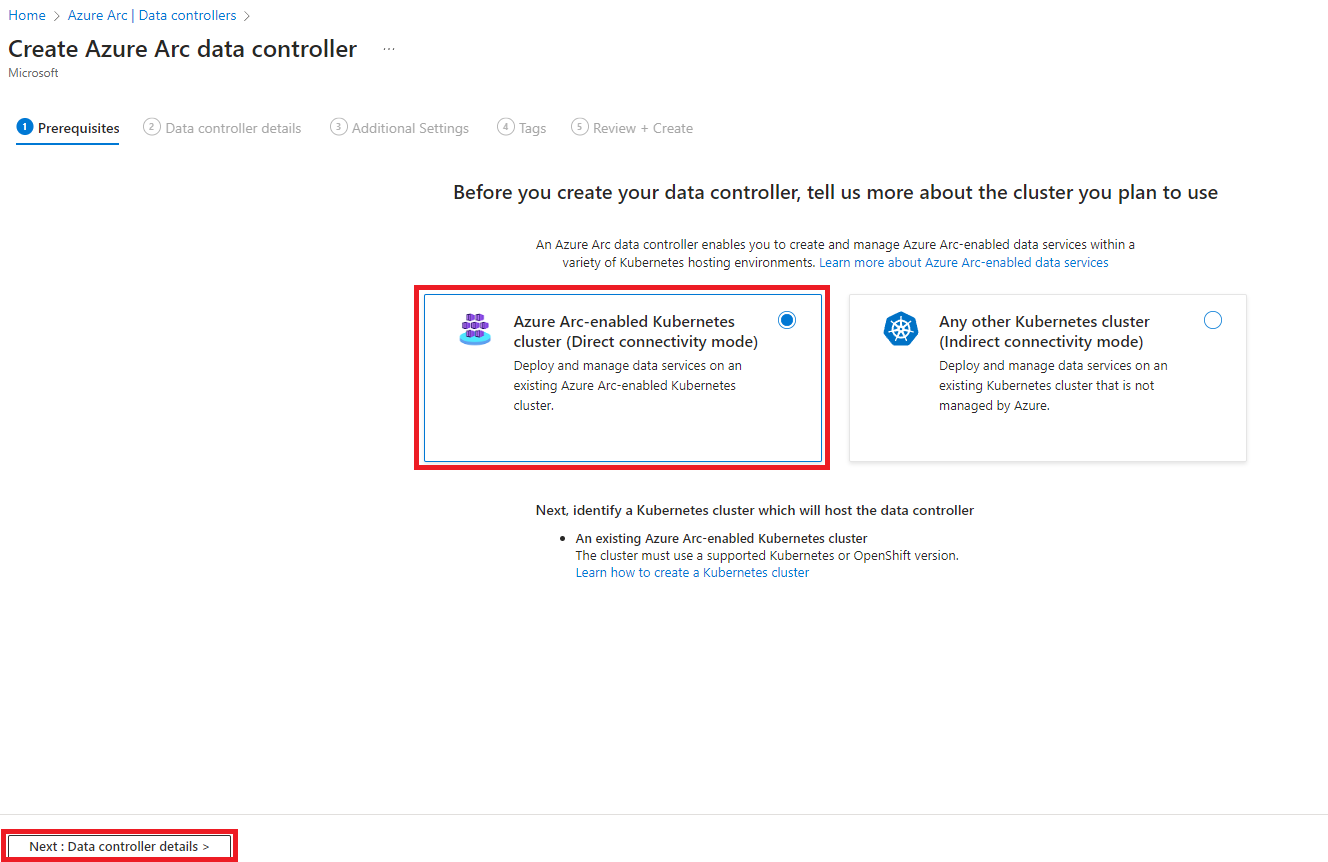1328x862 pixels.
Task: Open Azure Arc | Data controllers breadcrumb
Action: click(x=152, y=15)
